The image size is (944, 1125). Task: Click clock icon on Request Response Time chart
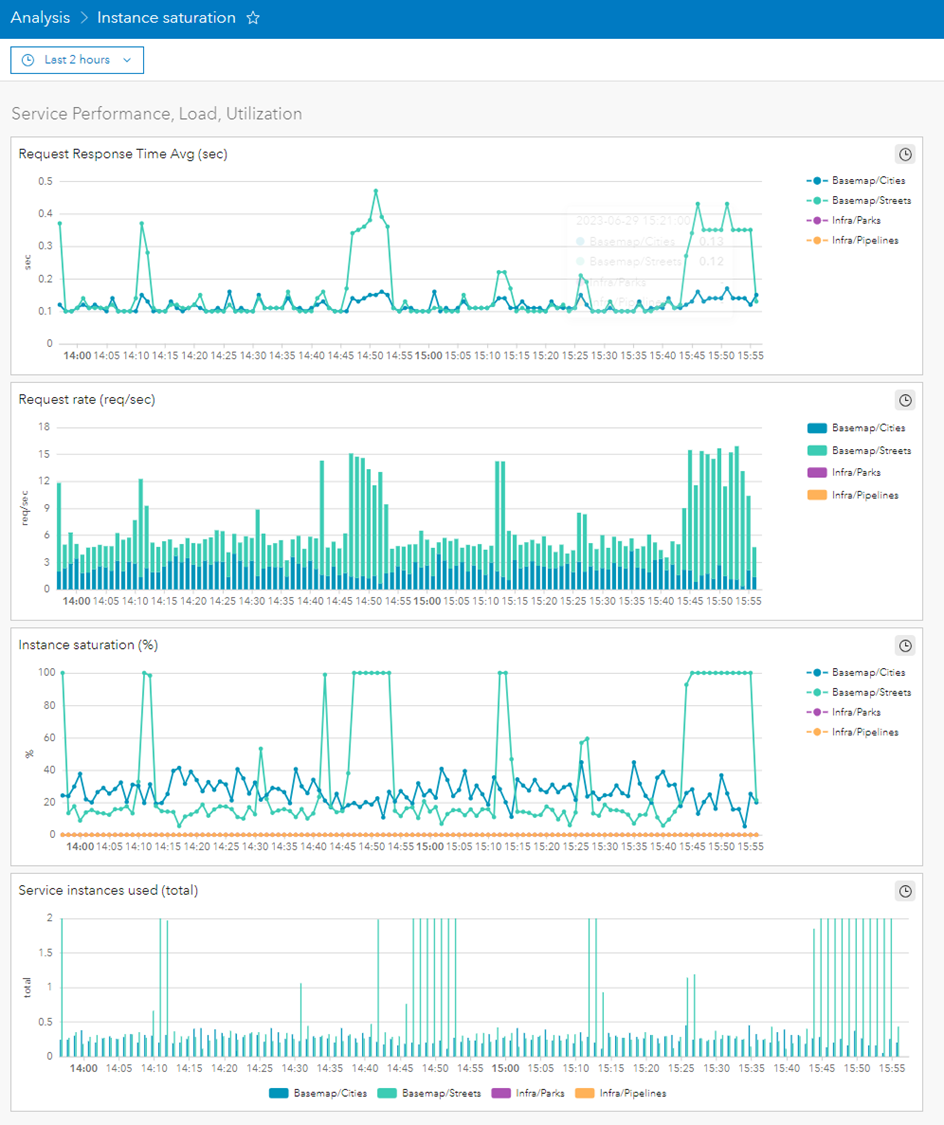pos(904,154)
